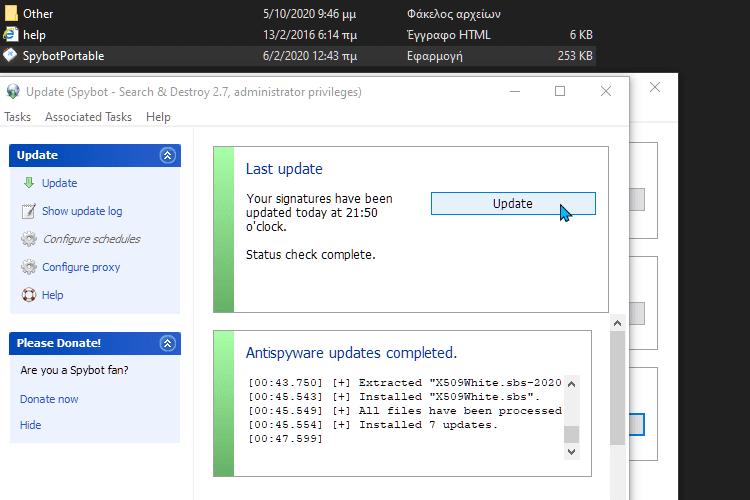Screen dimensions: 750x500
Task: Select the help file name in list
Action: point(34,35)
